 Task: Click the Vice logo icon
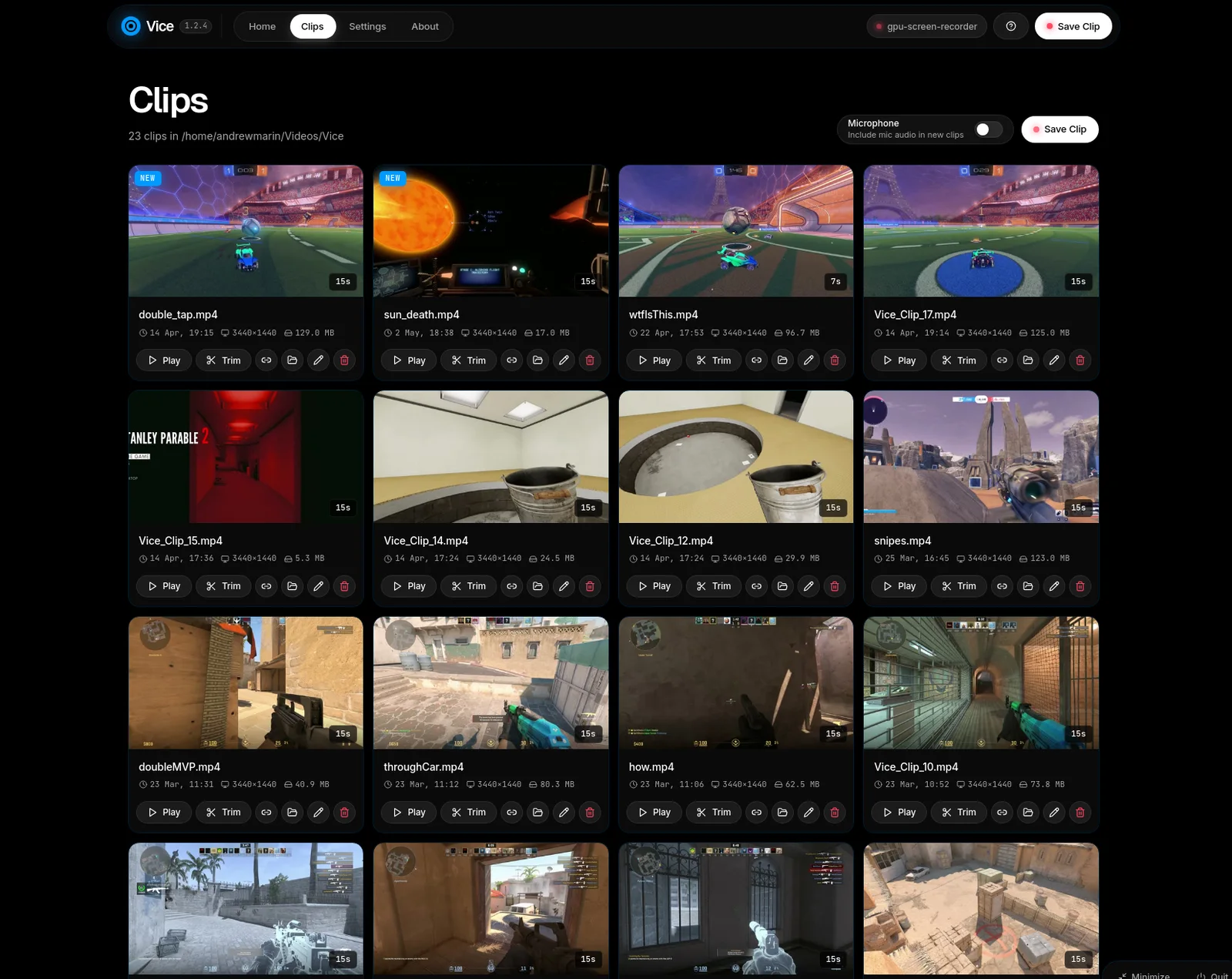[131, 26]
